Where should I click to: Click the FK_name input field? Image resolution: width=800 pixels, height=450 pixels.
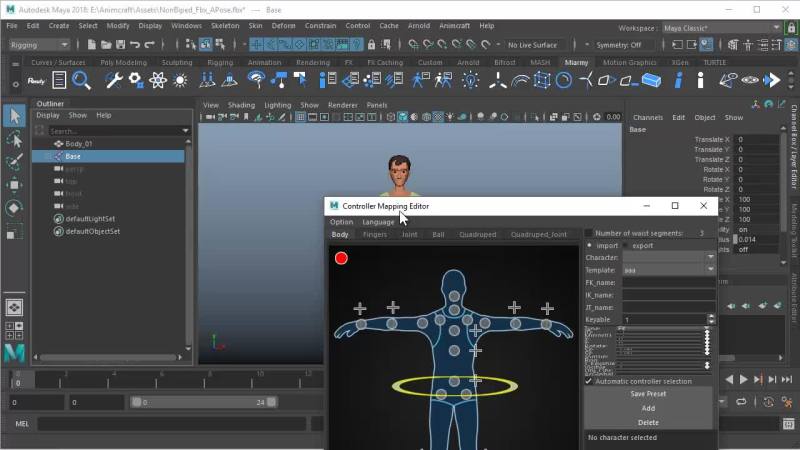669,282
